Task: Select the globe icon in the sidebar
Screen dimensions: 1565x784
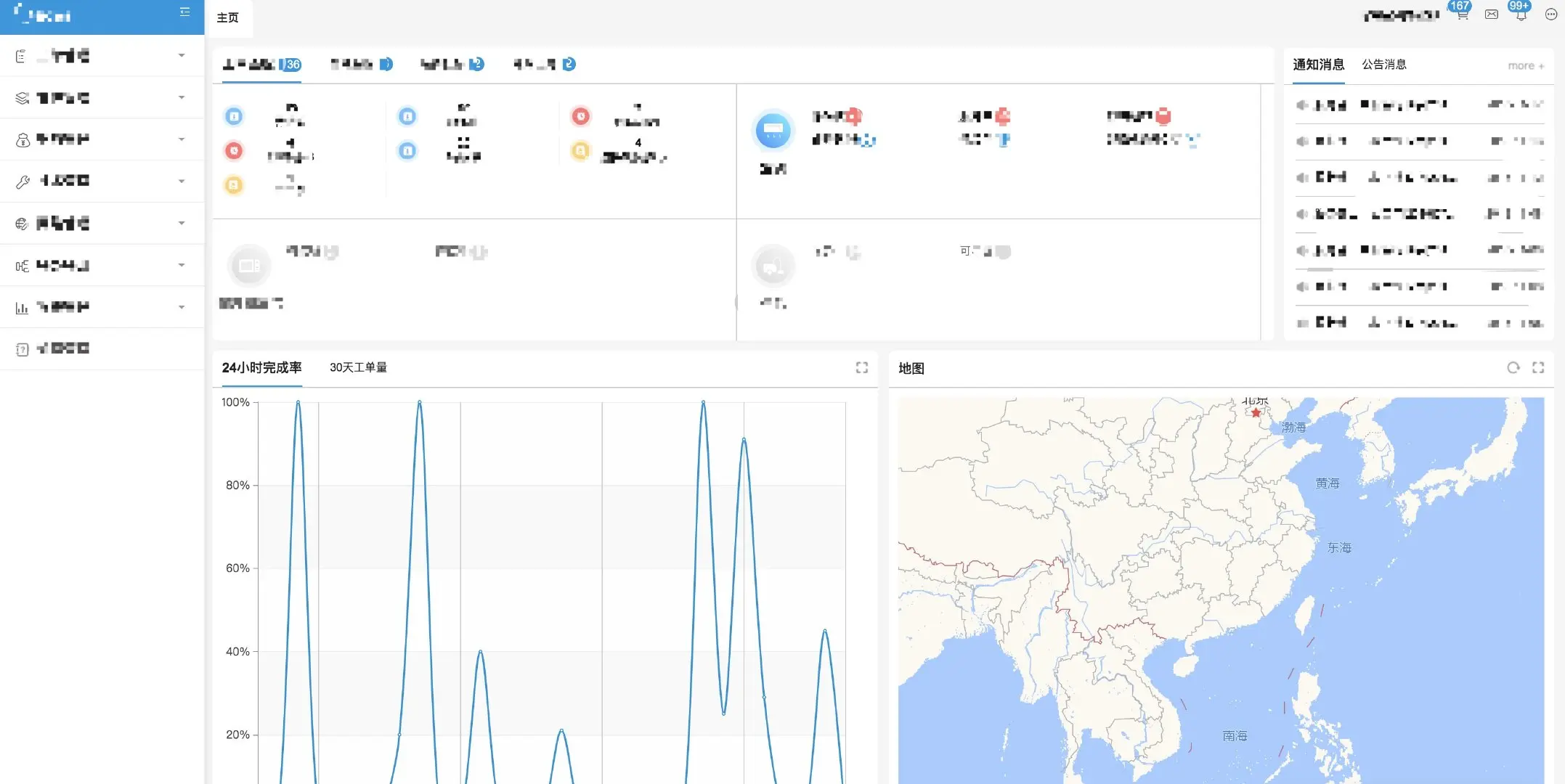Action: tap(22, 223)
